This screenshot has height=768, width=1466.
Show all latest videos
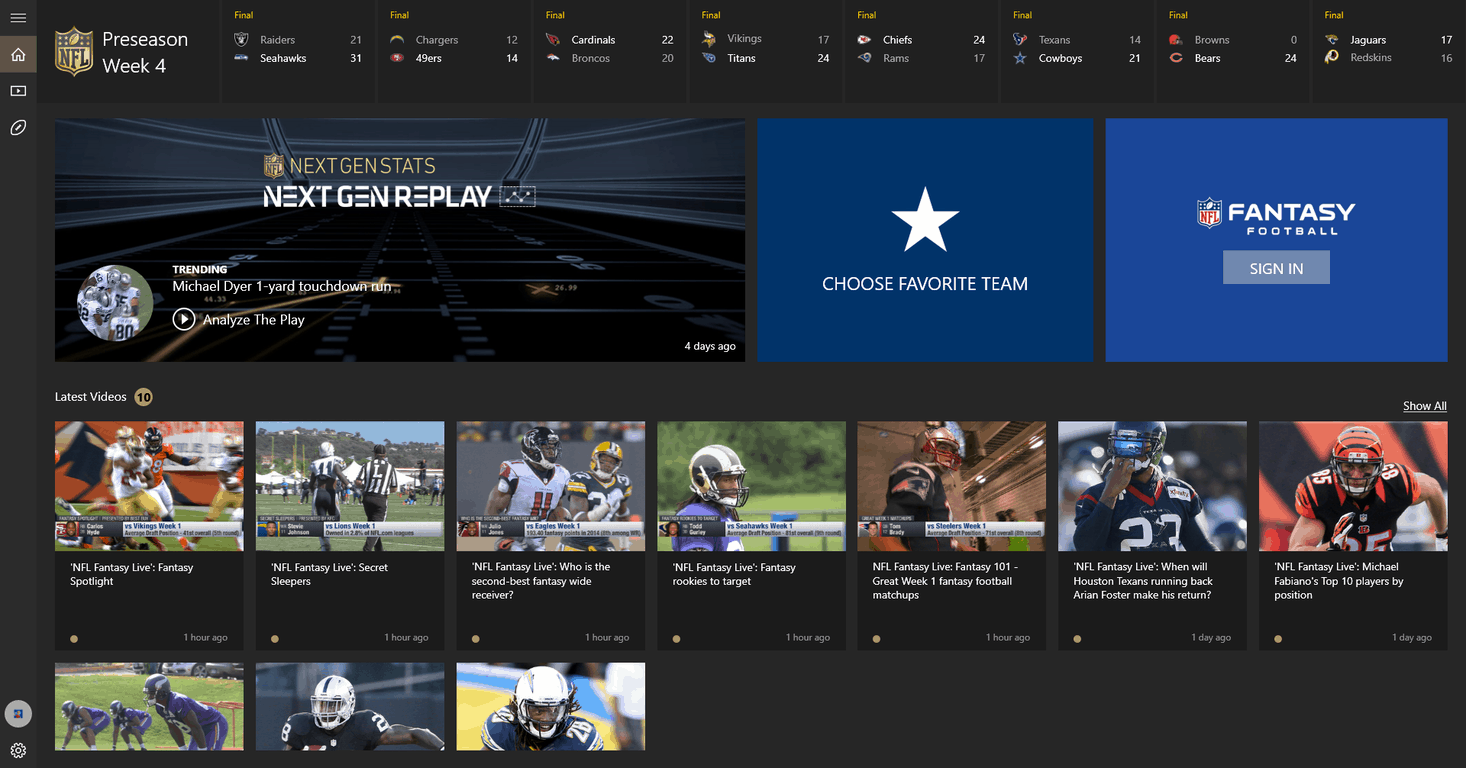coord(1424,406)
